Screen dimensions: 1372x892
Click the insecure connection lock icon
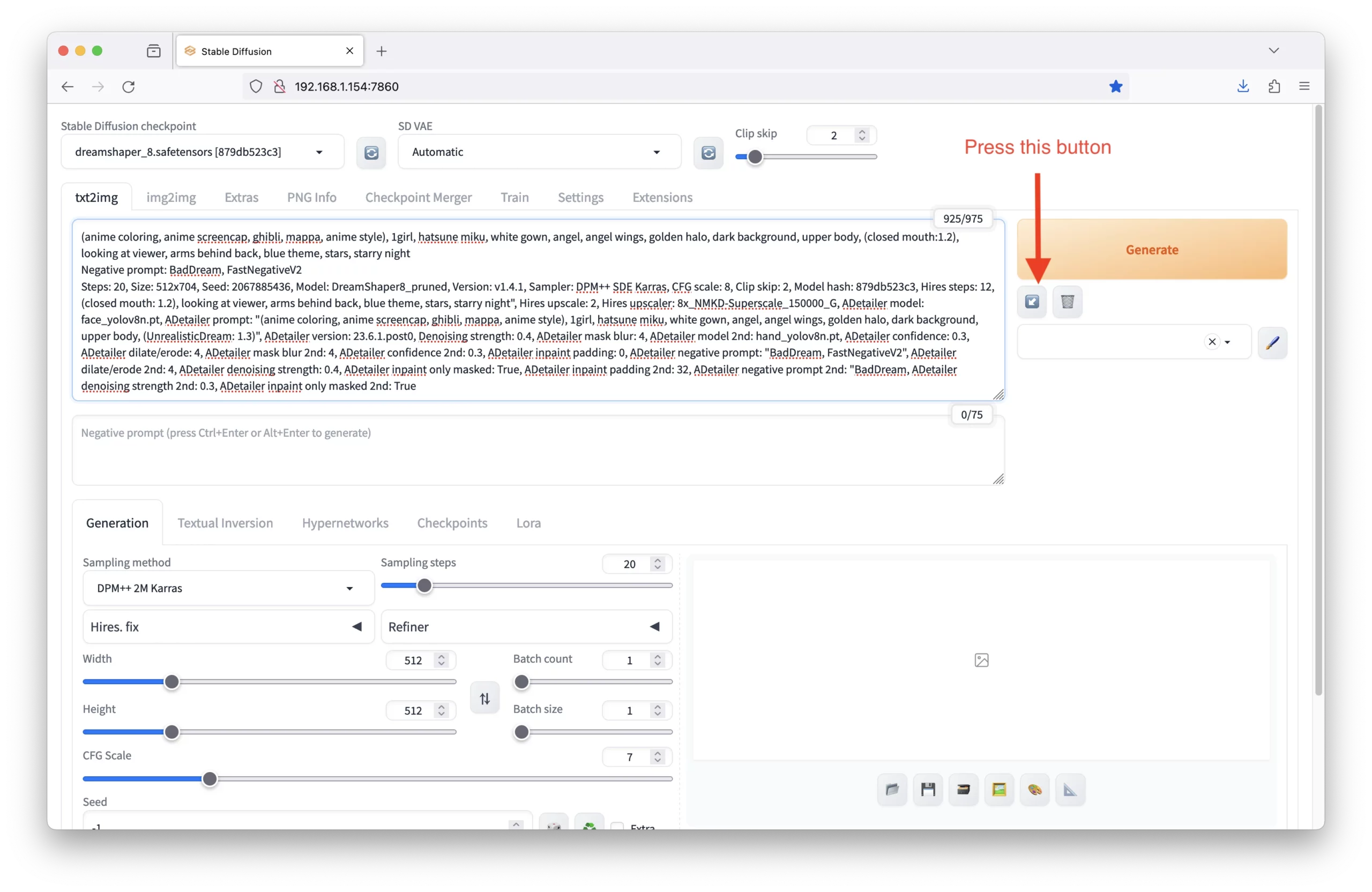(x=280, y=86)
